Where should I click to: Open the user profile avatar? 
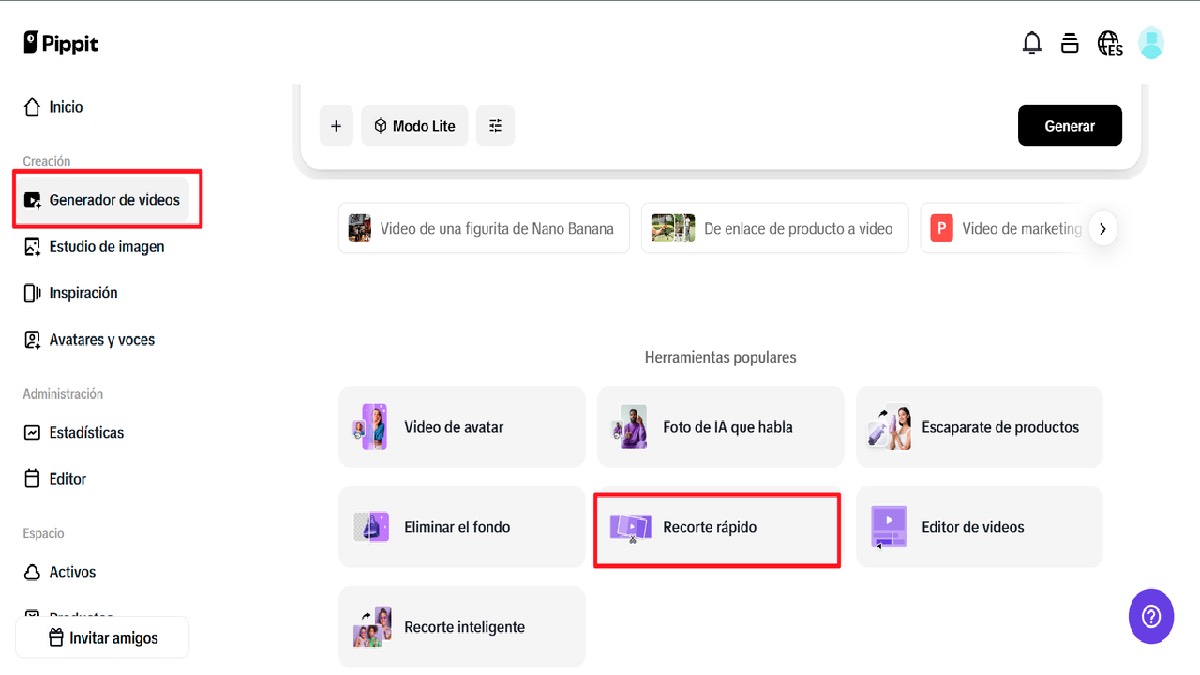click(x=1151, y=43)
